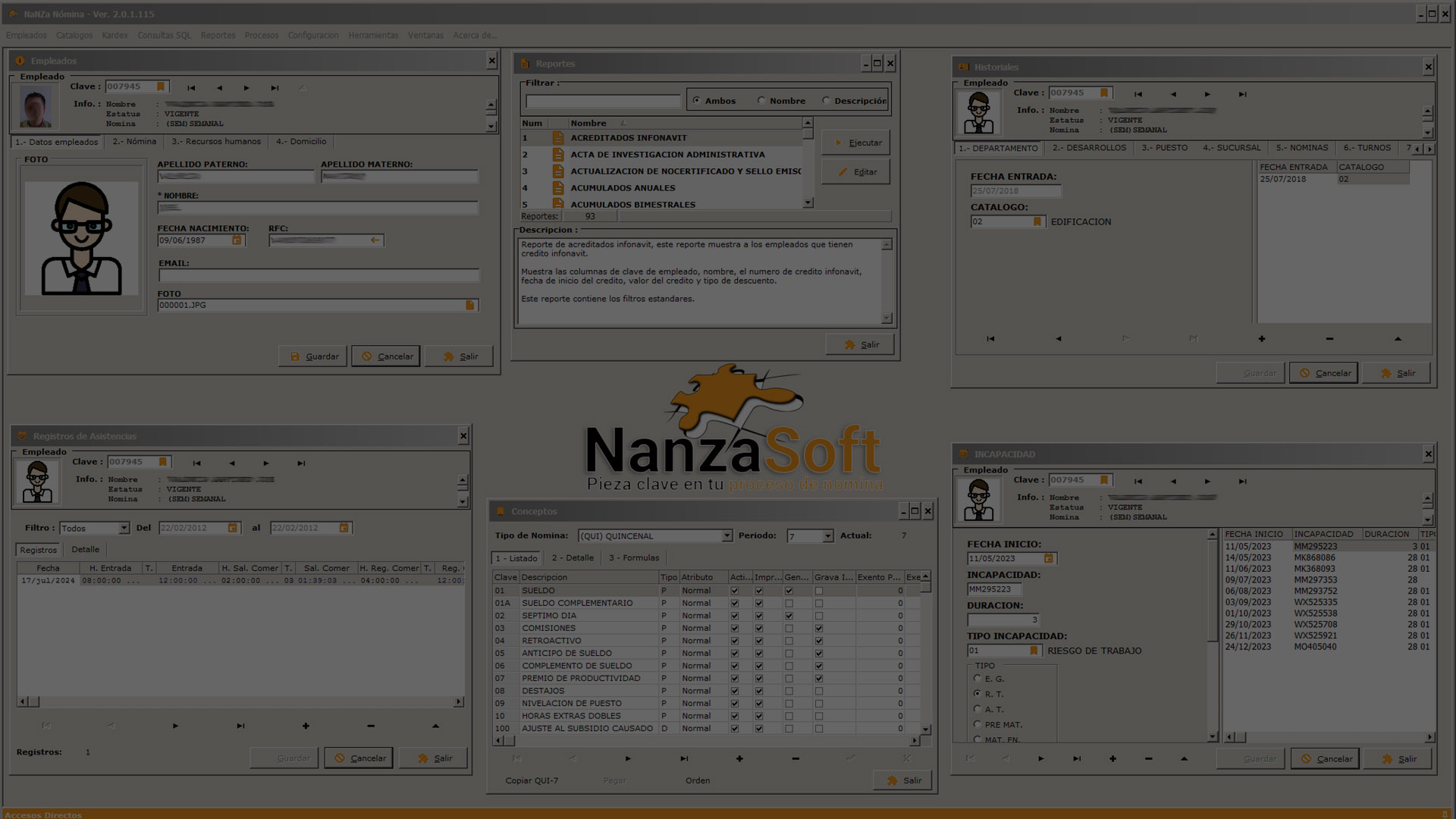Jump to last record in Historiales employee navigator
Image resolution: width=1456 pixels, height=819 pixels.
click(1242, 94)
